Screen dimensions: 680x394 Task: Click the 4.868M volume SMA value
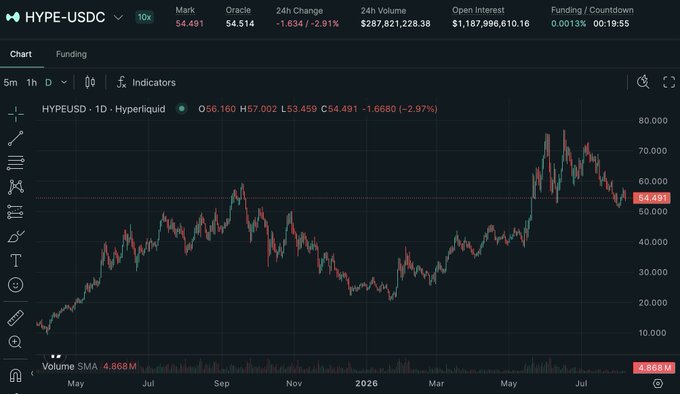pyautogui.click(x=120, y=367)
